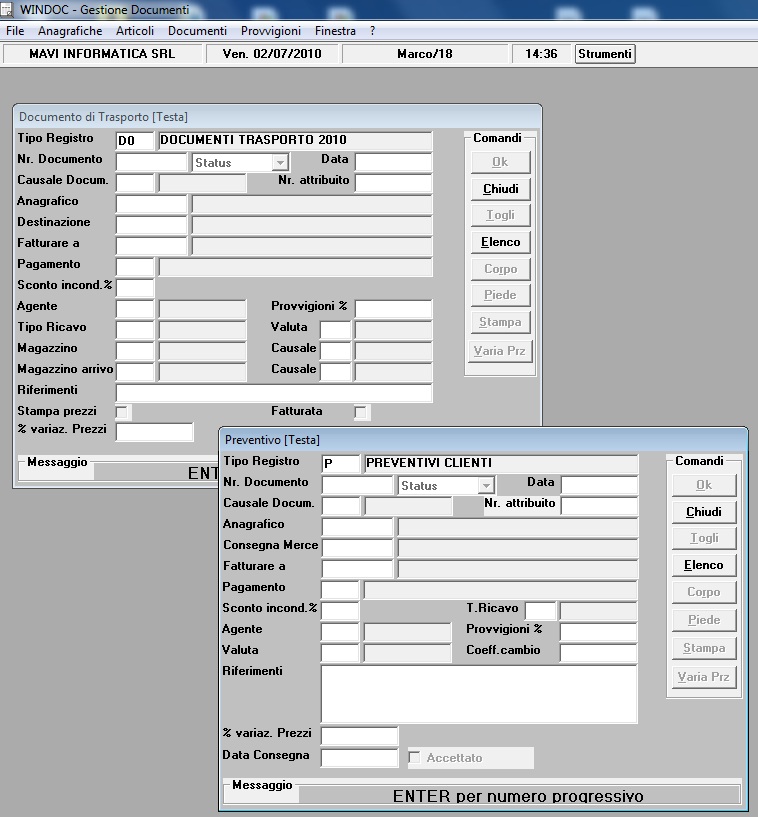Focus Riferimenti field in Documento di Trasporto
This screenshot has height=817, width=758.
pyautogui.click(x=274, y=392)
